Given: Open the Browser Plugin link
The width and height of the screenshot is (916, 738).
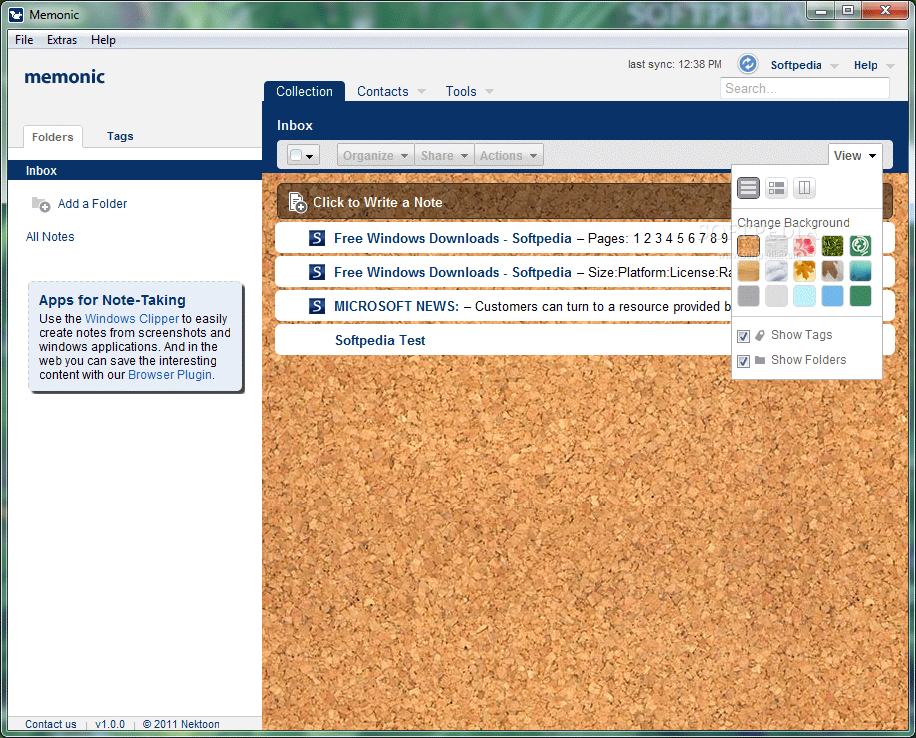Looking at the screenshot, I should pos(170,375).
